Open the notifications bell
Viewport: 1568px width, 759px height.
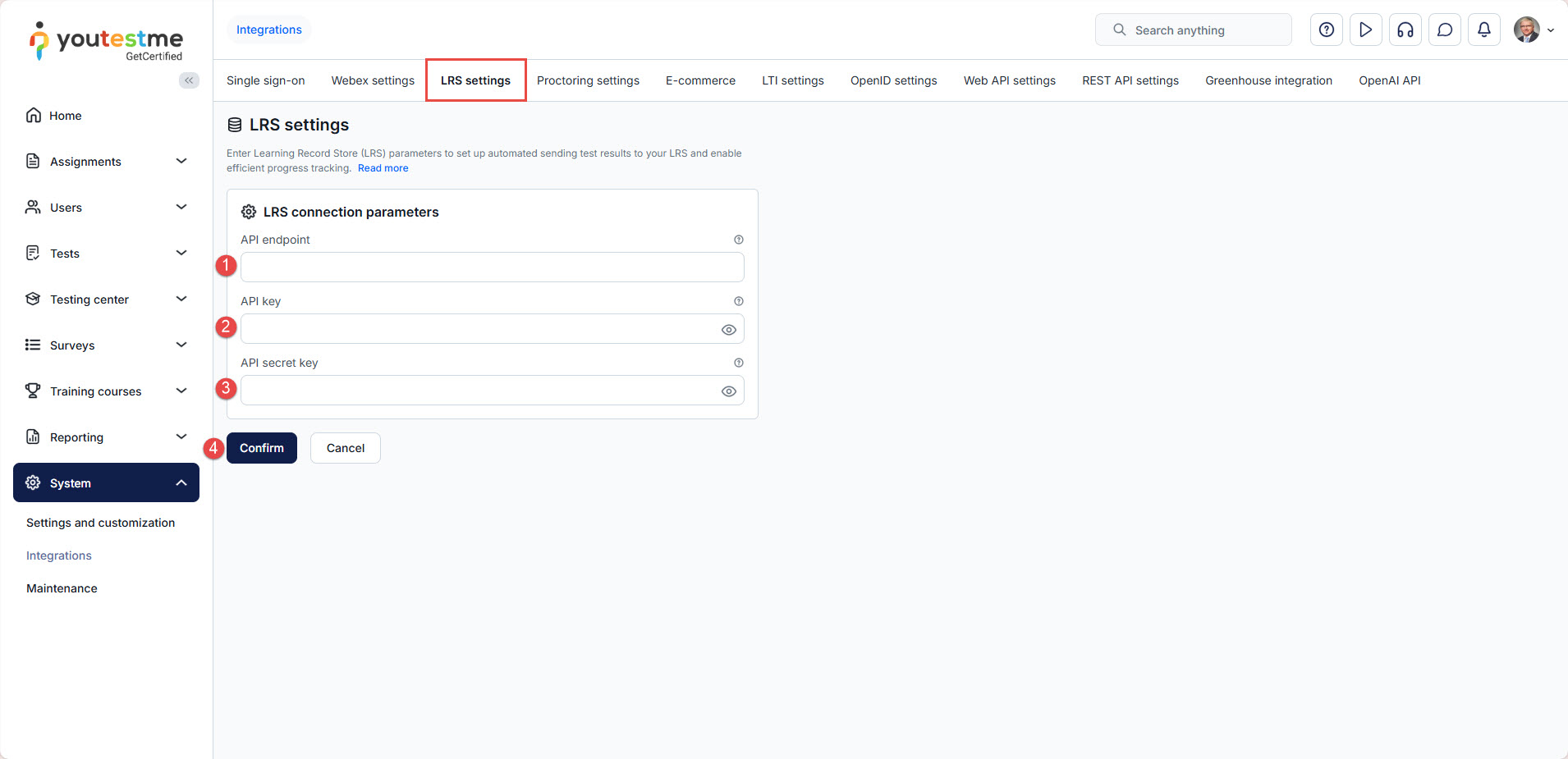[1483, 30]
